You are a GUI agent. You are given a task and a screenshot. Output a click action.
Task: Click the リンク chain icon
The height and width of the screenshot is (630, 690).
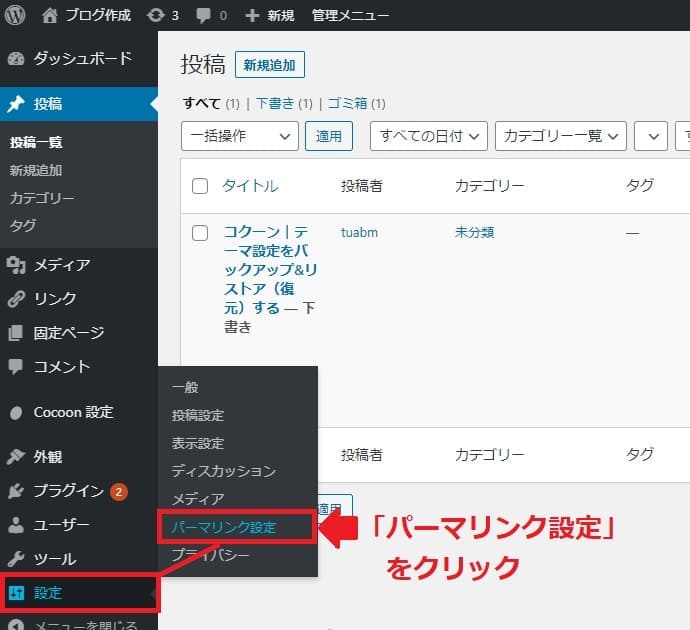click(x=16, y=299)
